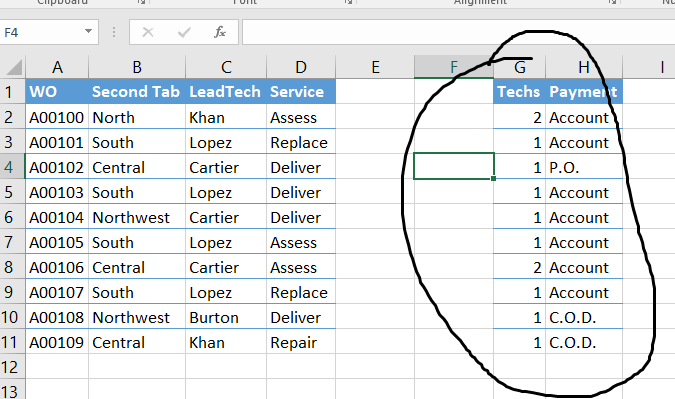Select column E header

[x=375, y=67]
